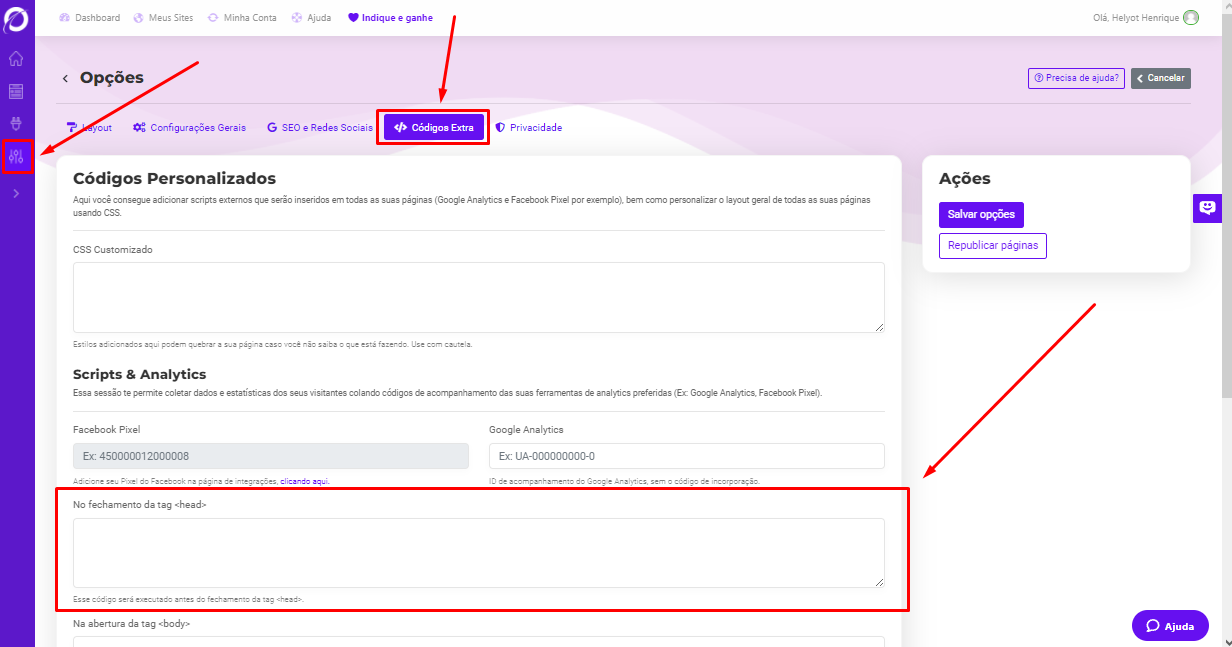
Task: Switch to the Configurações Gerais tab
Action: pyautogui.click(x=189, y=128)
